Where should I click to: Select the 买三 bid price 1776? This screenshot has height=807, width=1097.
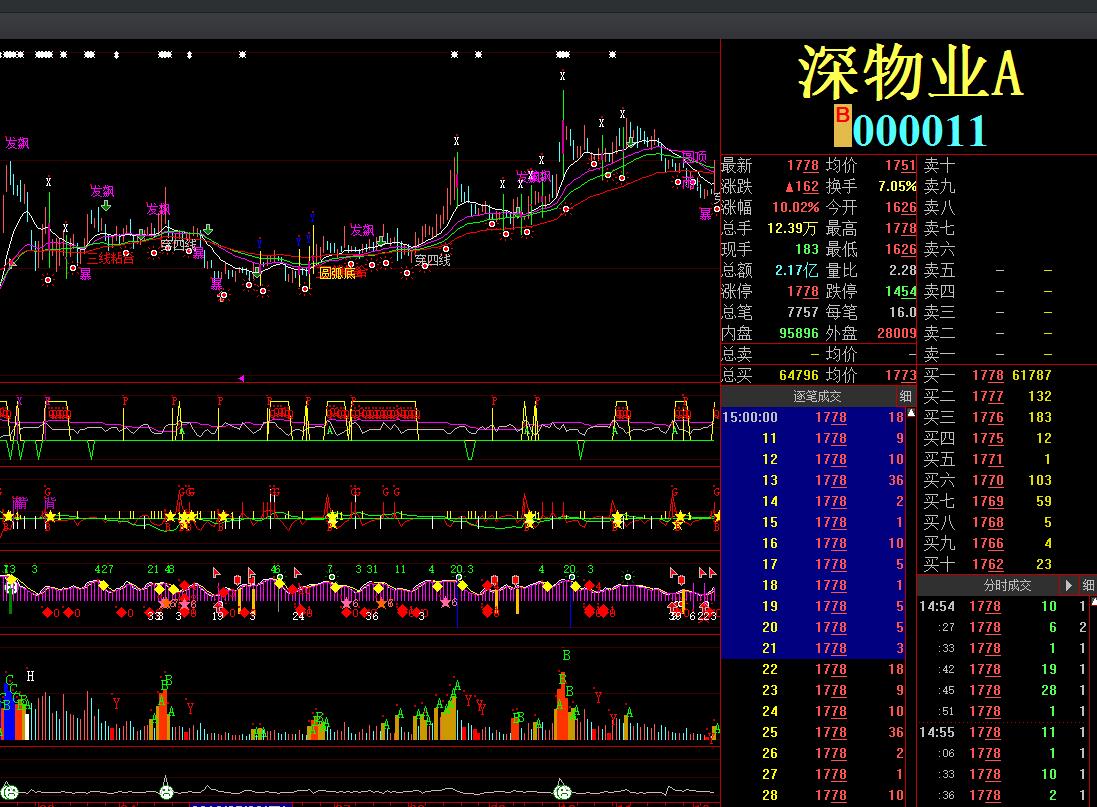point(988,418)
